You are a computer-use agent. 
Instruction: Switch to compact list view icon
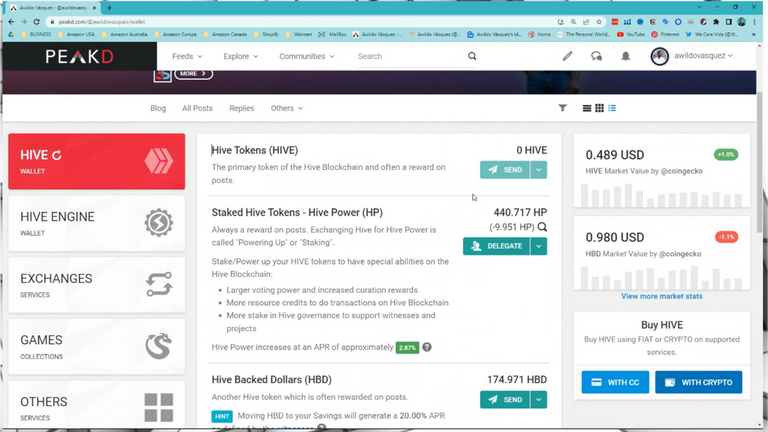586,108
